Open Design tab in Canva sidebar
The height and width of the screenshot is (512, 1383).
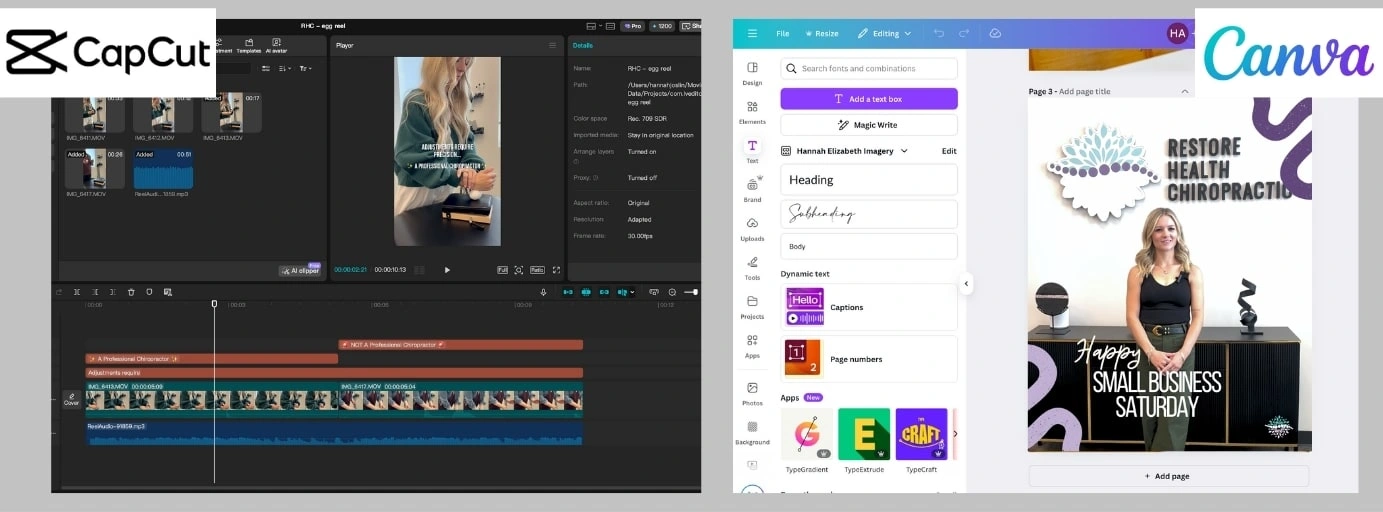tap(752, 72)
